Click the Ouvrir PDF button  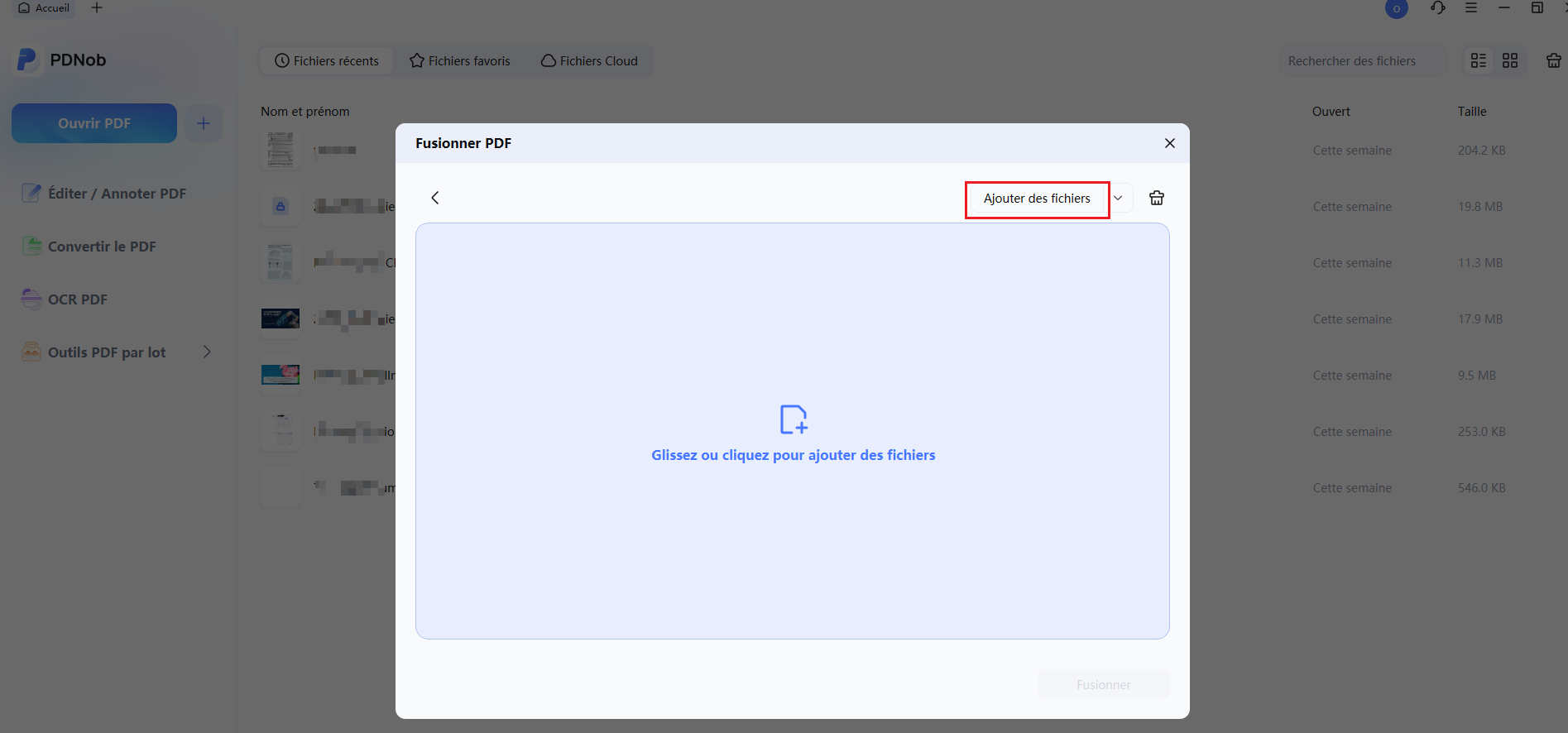[x=94, y=123]
